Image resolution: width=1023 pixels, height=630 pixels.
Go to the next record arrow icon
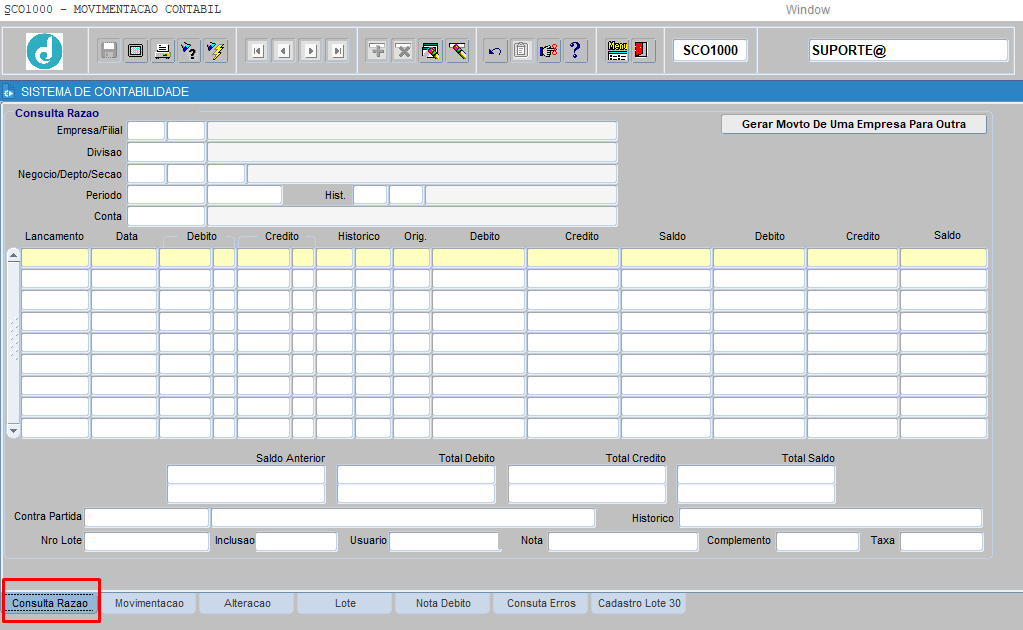(x=311, y=50)
